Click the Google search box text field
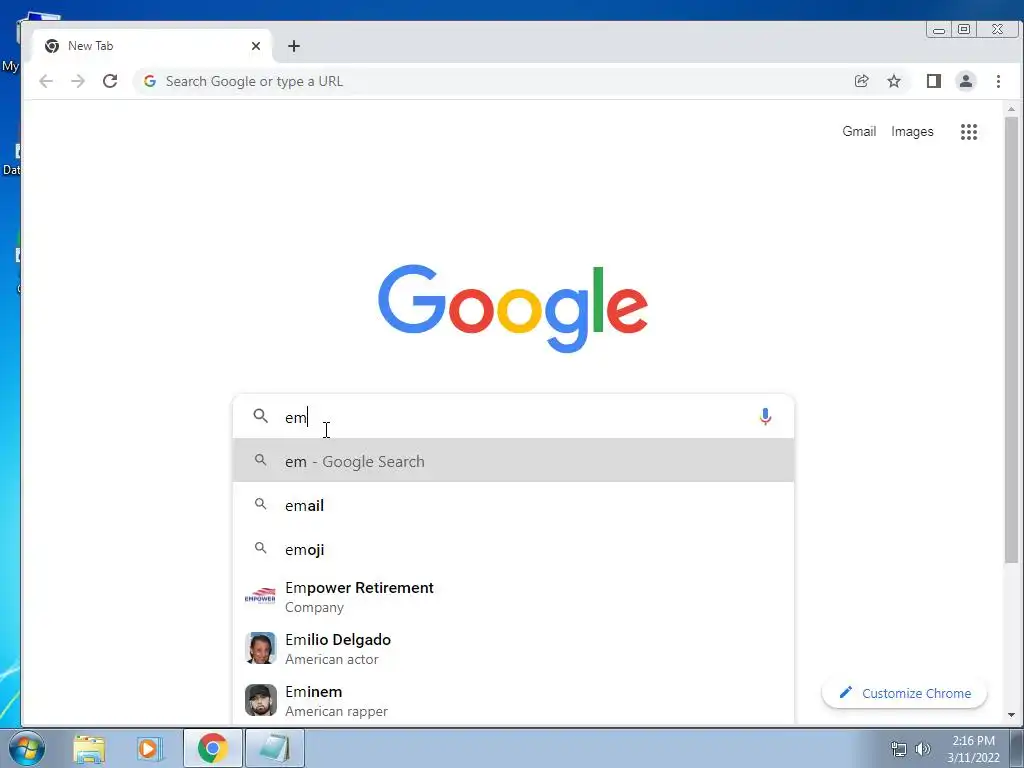This screenshot has width=1024, height=768. tap(513, 417)
